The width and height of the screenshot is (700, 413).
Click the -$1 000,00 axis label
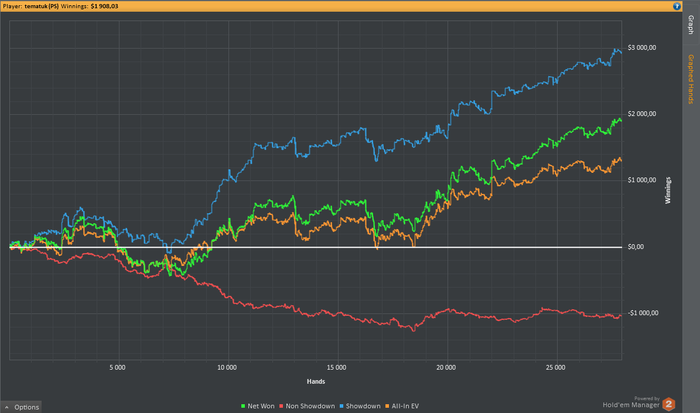point(642,313)
